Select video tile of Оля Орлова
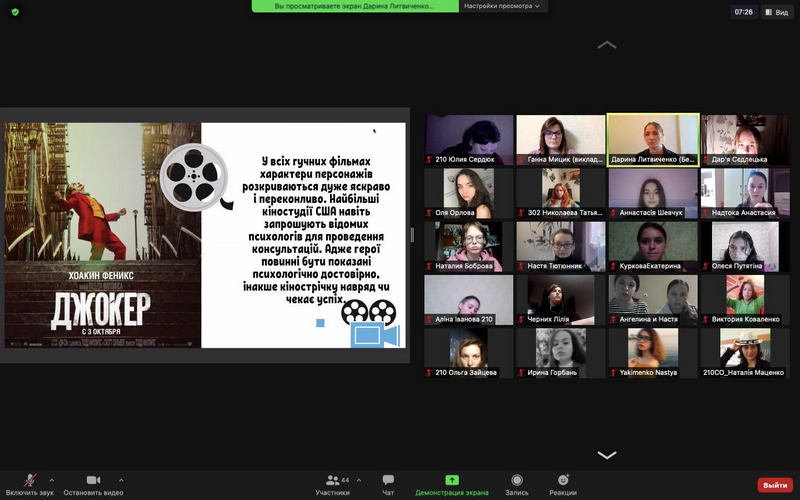This screenshot has height=500, width=800. coord(469,193)
